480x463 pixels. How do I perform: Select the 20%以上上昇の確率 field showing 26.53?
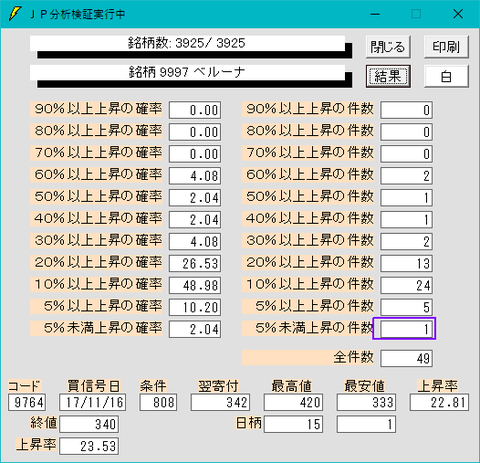coord(195,264)
